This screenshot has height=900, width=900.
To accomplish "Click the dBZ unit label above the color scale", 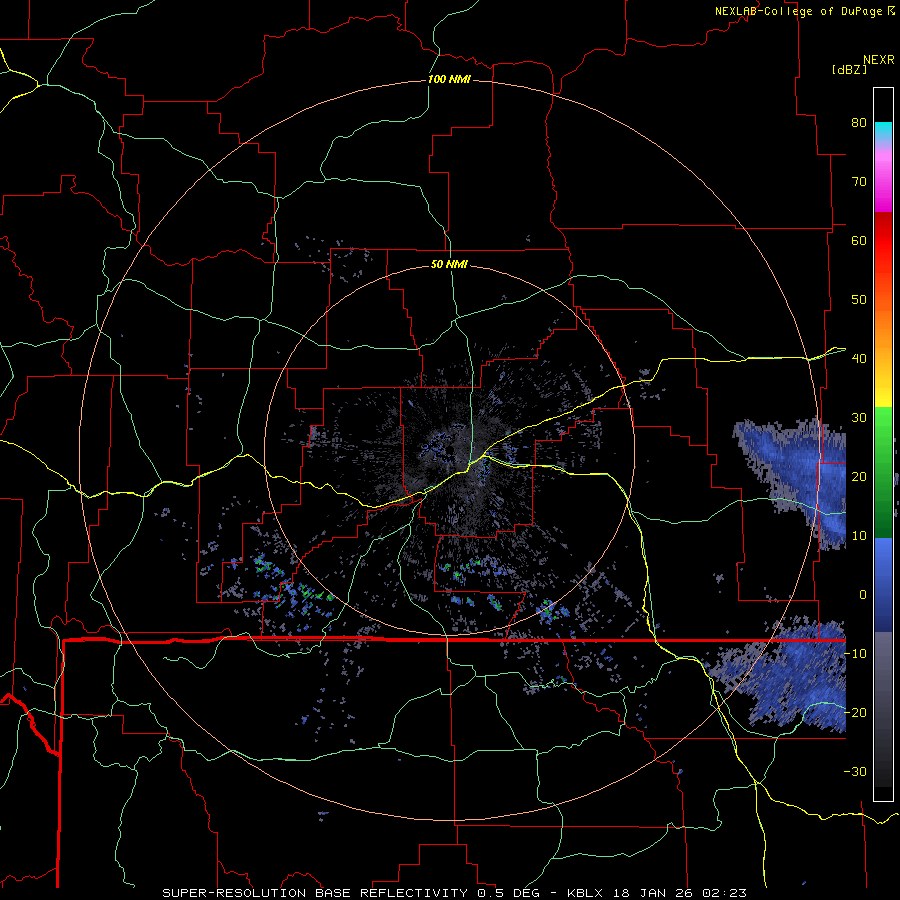I will click(x=849, y=69).
